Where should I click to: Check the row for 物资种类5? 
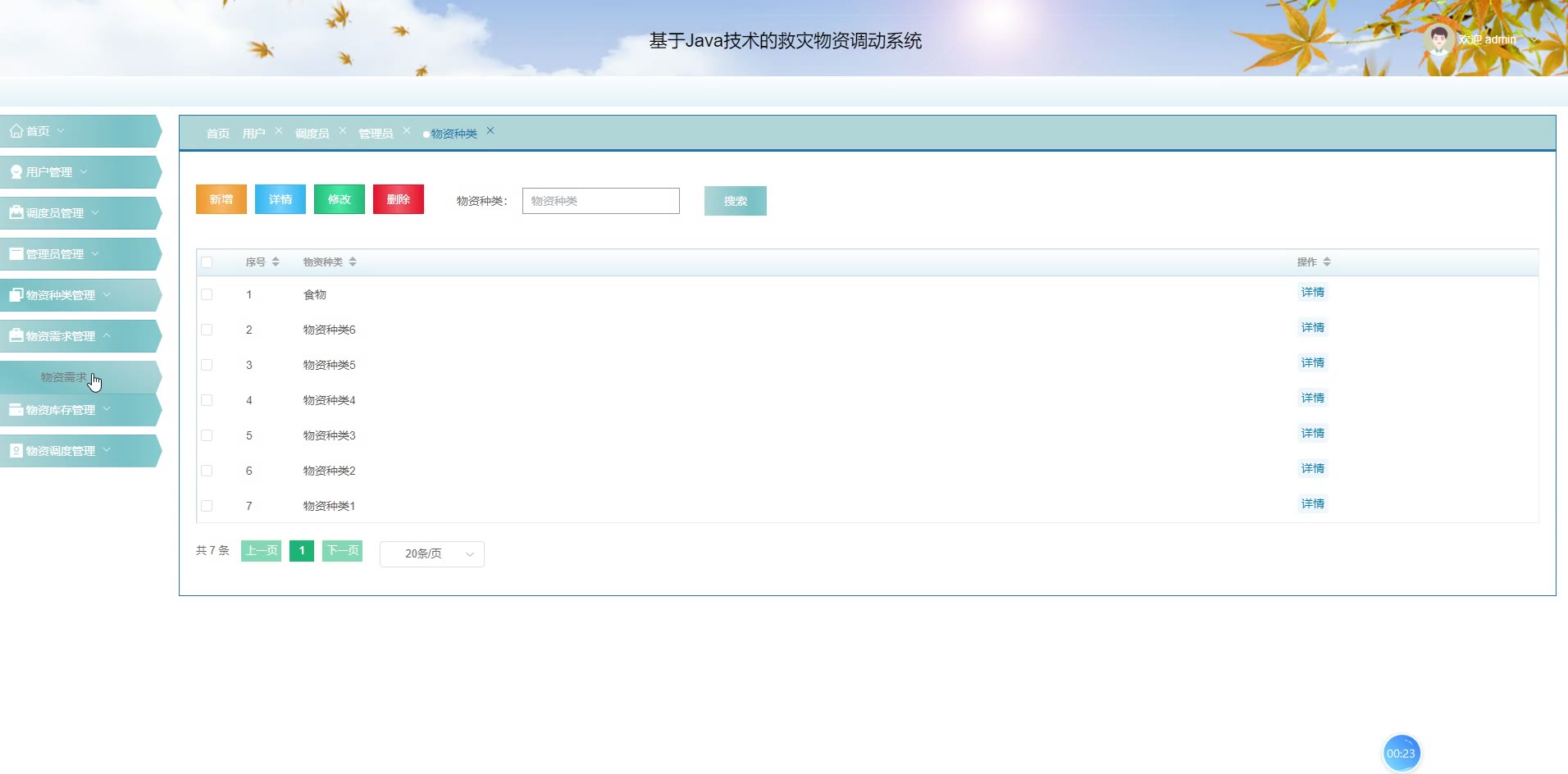click(x=207, y=365)
